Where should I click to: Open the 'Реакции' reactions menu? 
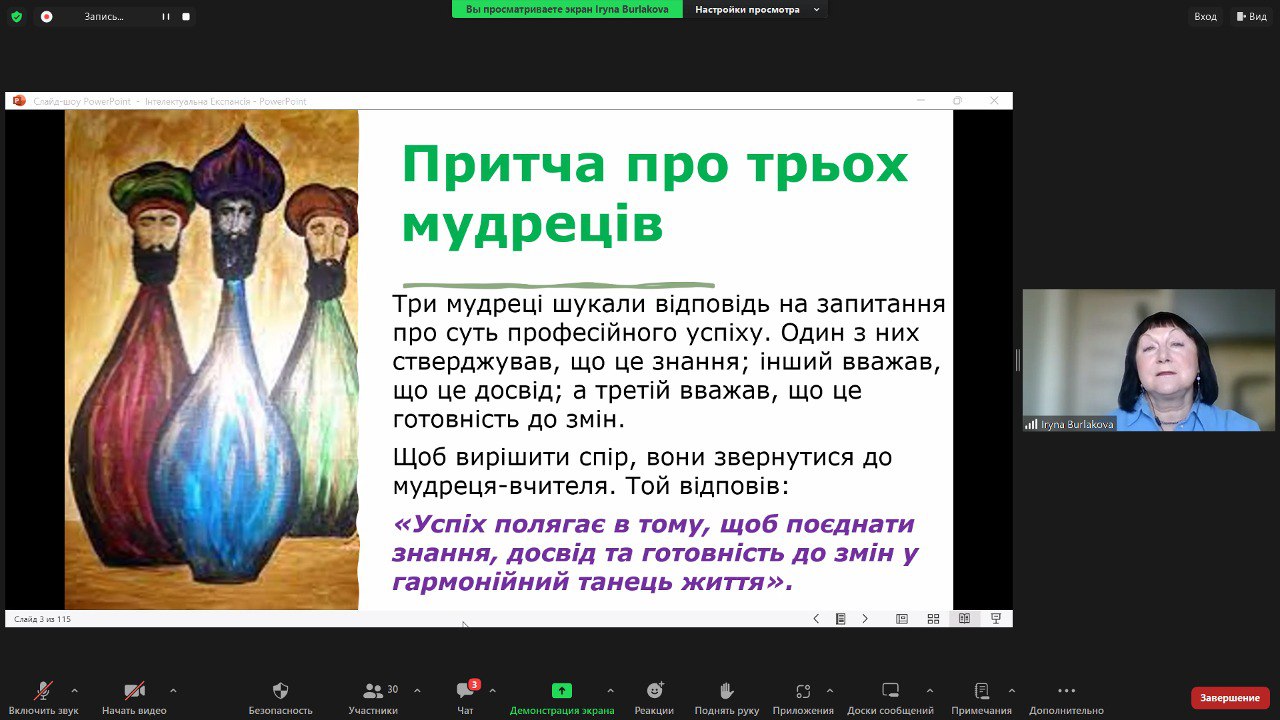pyautogui.click(x=654, y=698)
